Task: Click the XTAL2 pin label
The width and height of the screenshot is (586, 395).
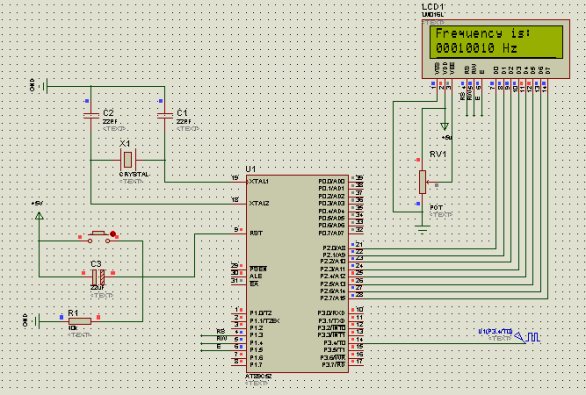Action: (259, 204)
